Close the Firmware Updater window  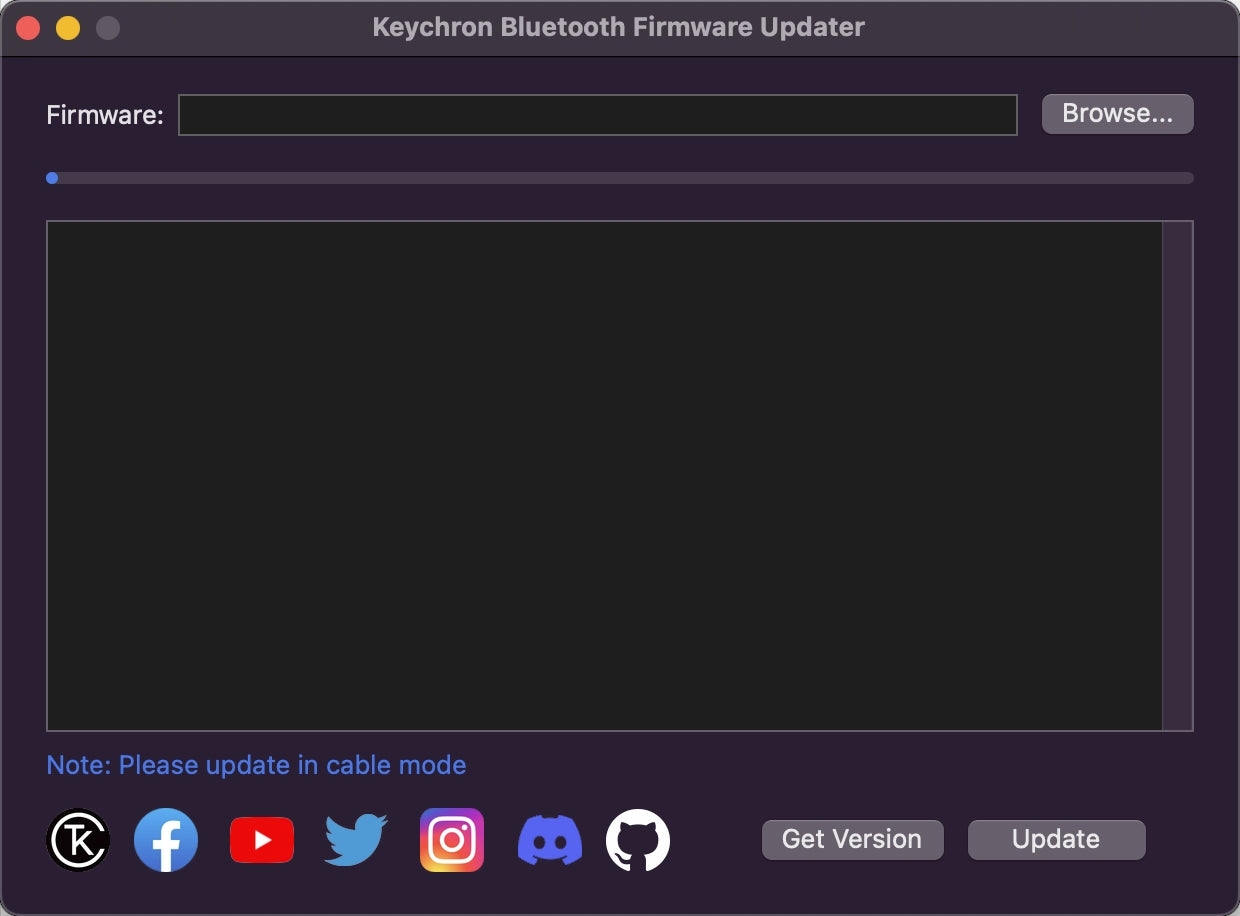[28, 28]
